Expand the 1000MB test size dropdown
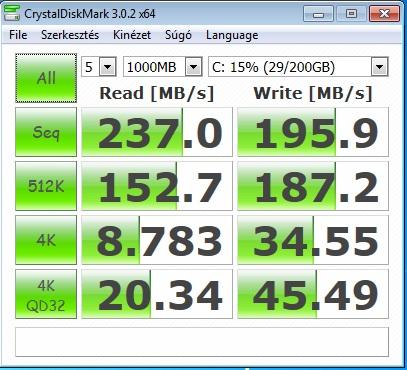Image resolution: width=407 pixels, height=370 pixels. click(x=194, y=67)
